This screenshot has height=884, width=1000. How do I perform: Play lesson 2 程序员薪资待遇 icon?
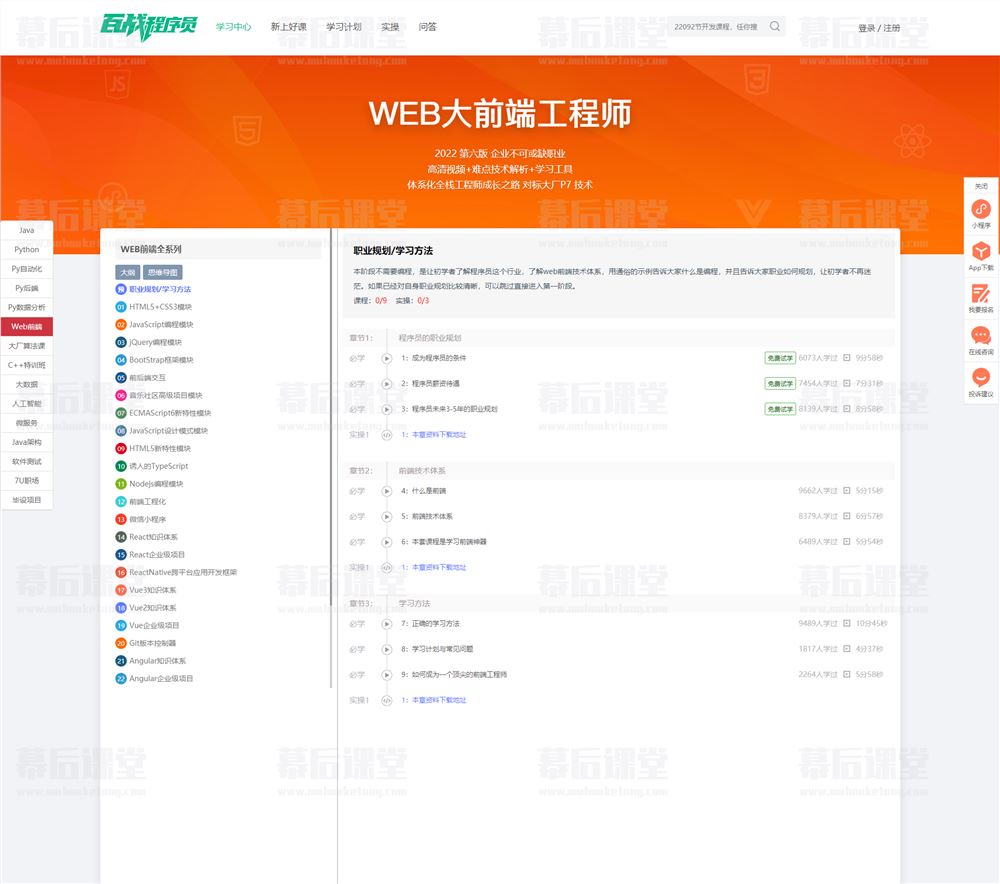click(x=386, y=384)
